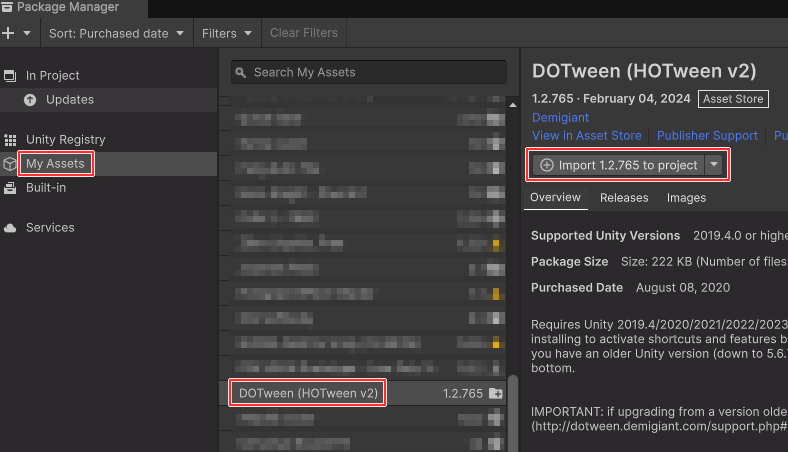Click the Built-in package icon
Screen dimensions: 788x452
pos(11,188)
